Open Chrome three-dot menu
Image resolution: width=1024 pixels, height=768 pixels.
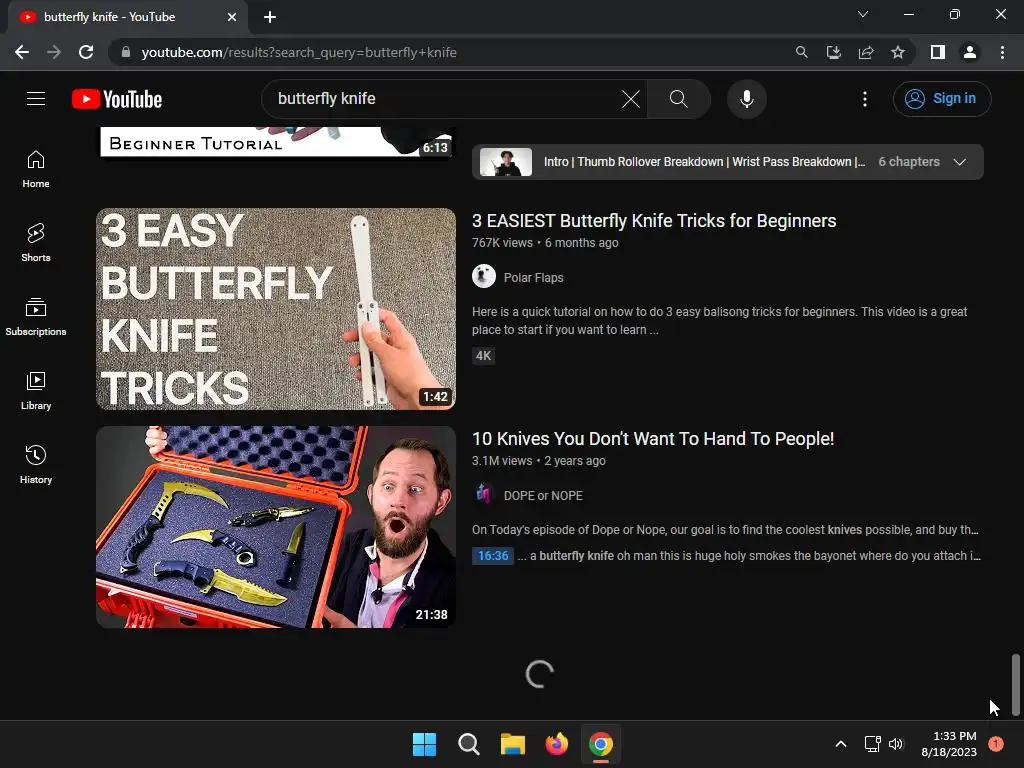click(x=1002, y=52)
